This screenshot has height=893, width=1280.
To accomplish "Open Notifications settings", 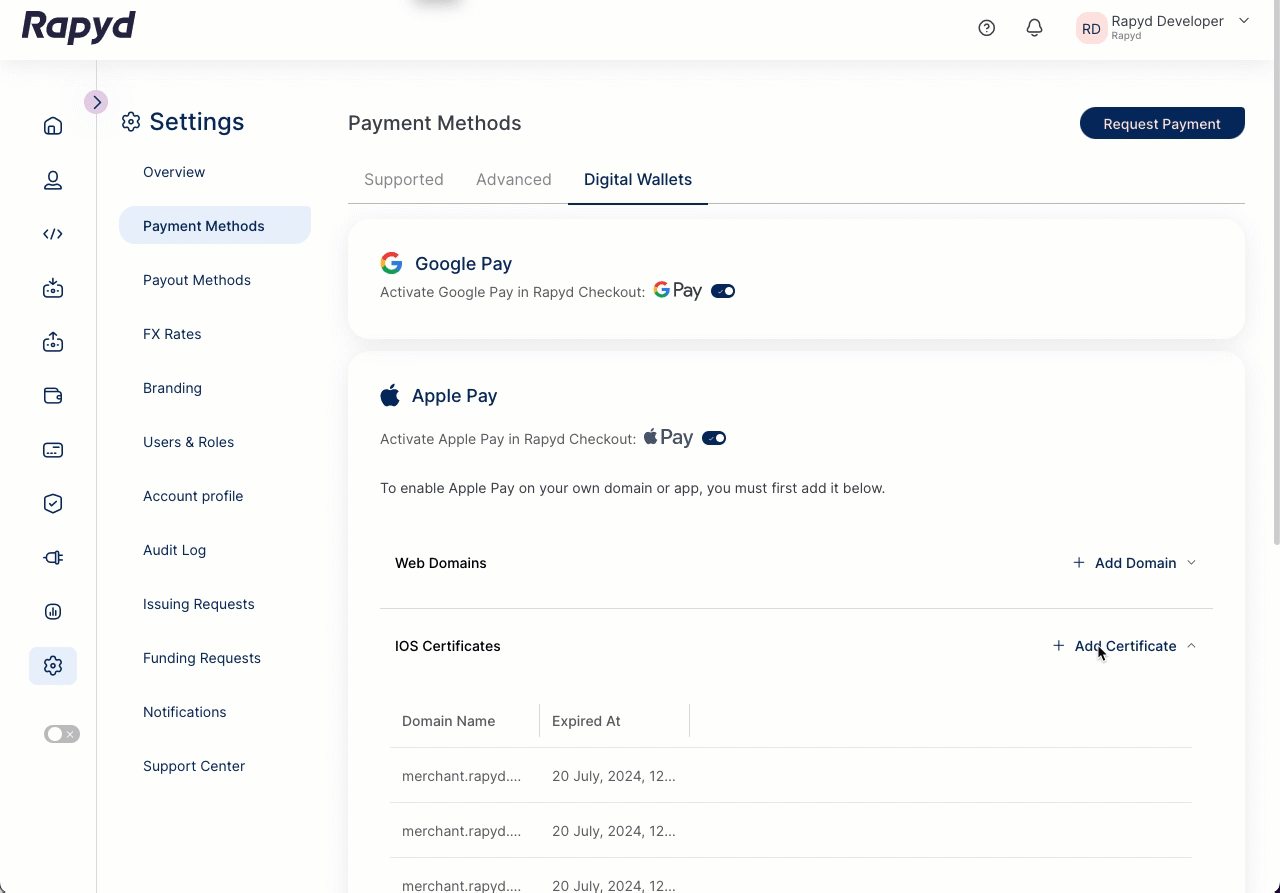I will pyautogui.click(x=185, y=712).
